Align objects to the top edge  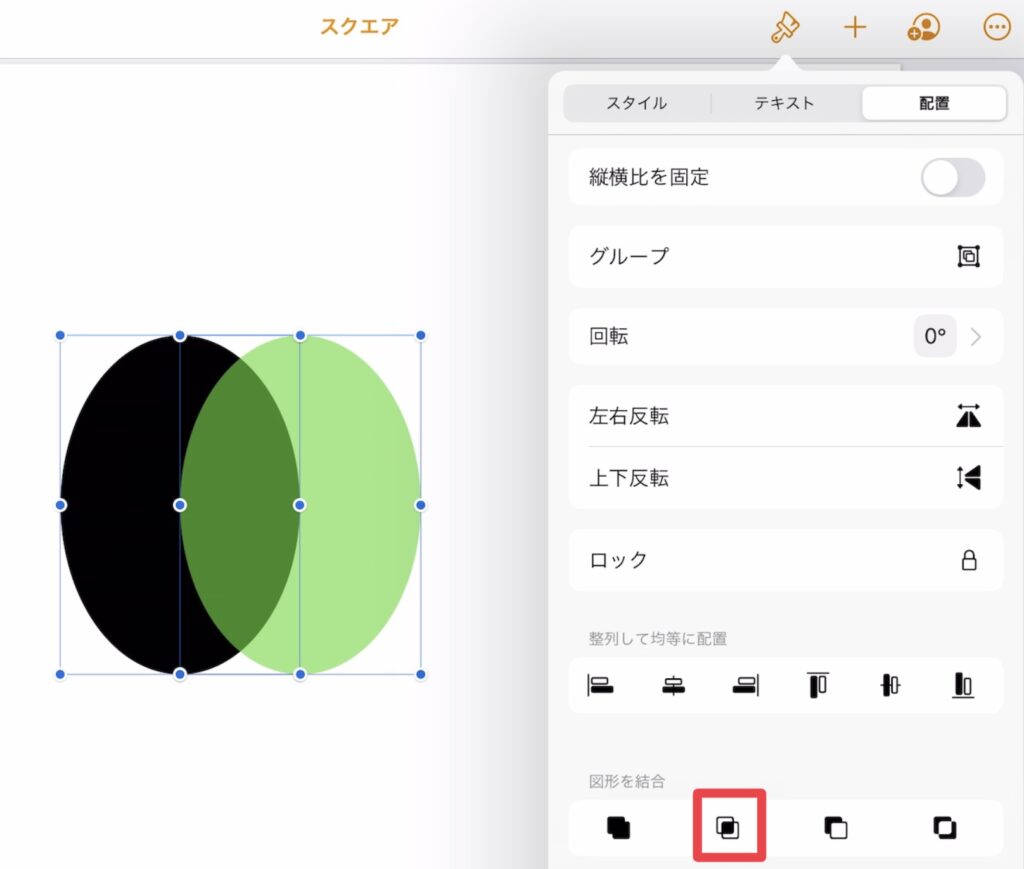(818, 686)
